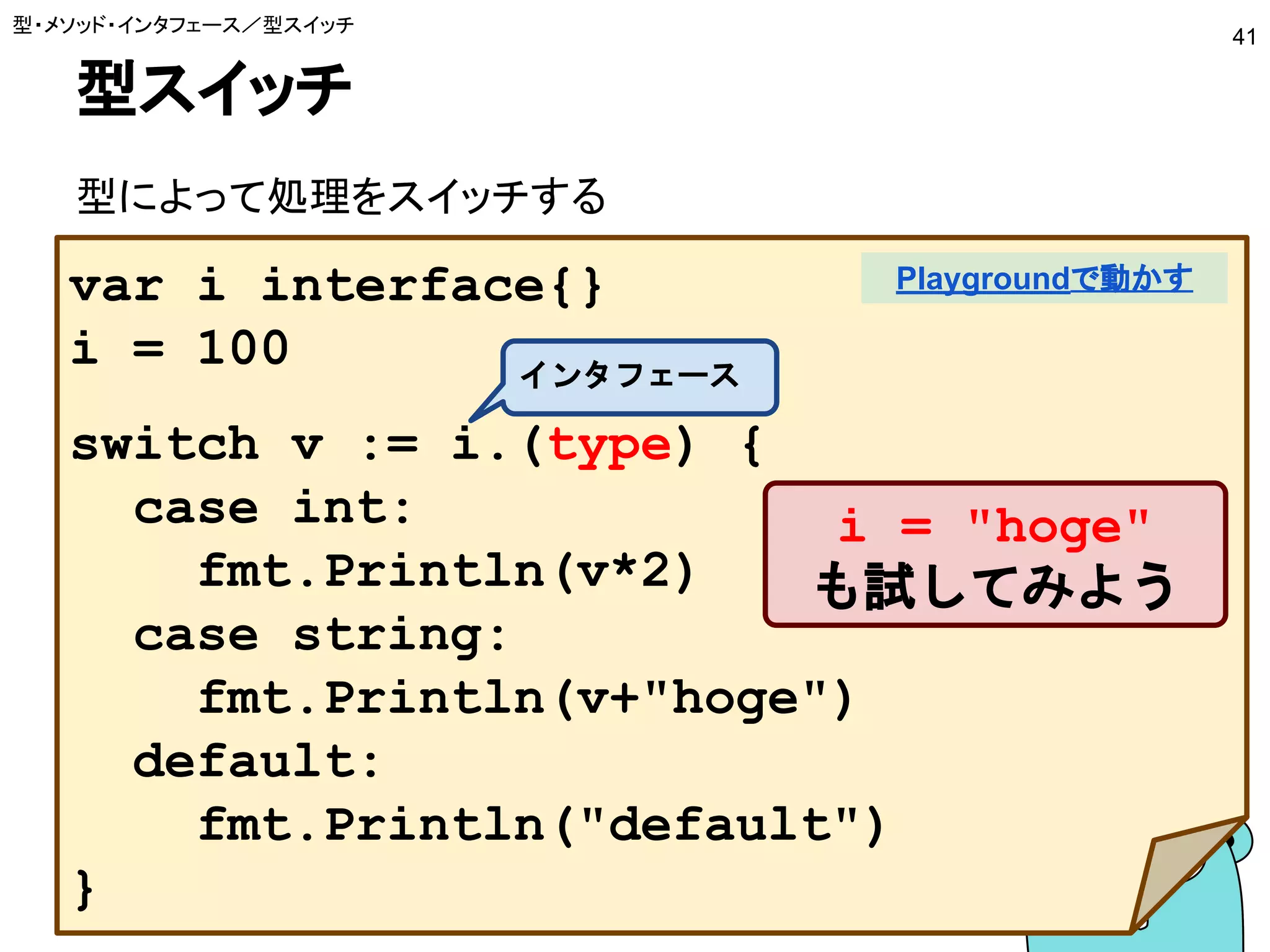Click the breadcrumb text at top left
This screenshot has width=1270, height=952.
click(184, 25)
